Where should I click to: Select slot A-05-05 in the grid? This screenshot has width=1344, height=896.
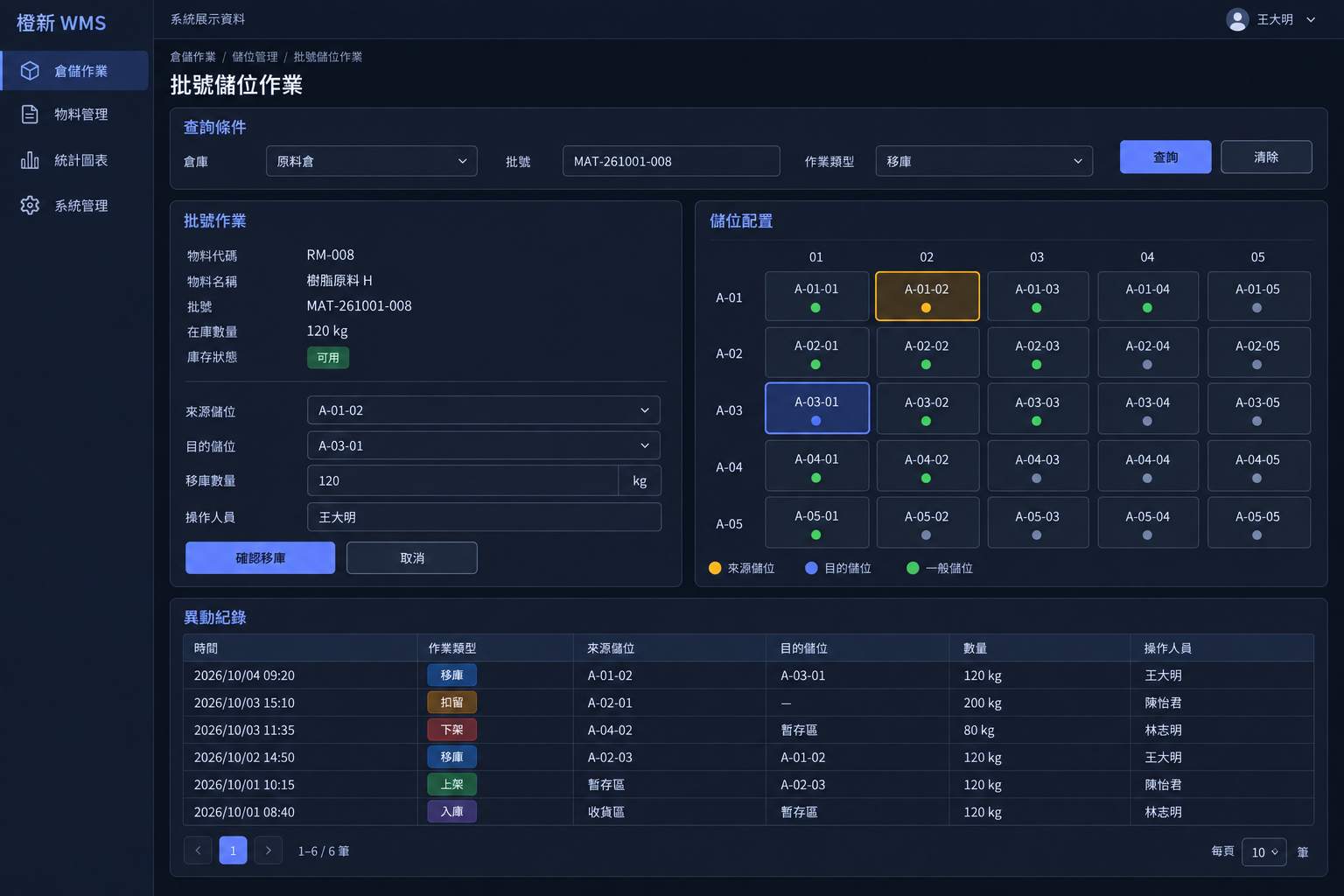point(1258,522)
